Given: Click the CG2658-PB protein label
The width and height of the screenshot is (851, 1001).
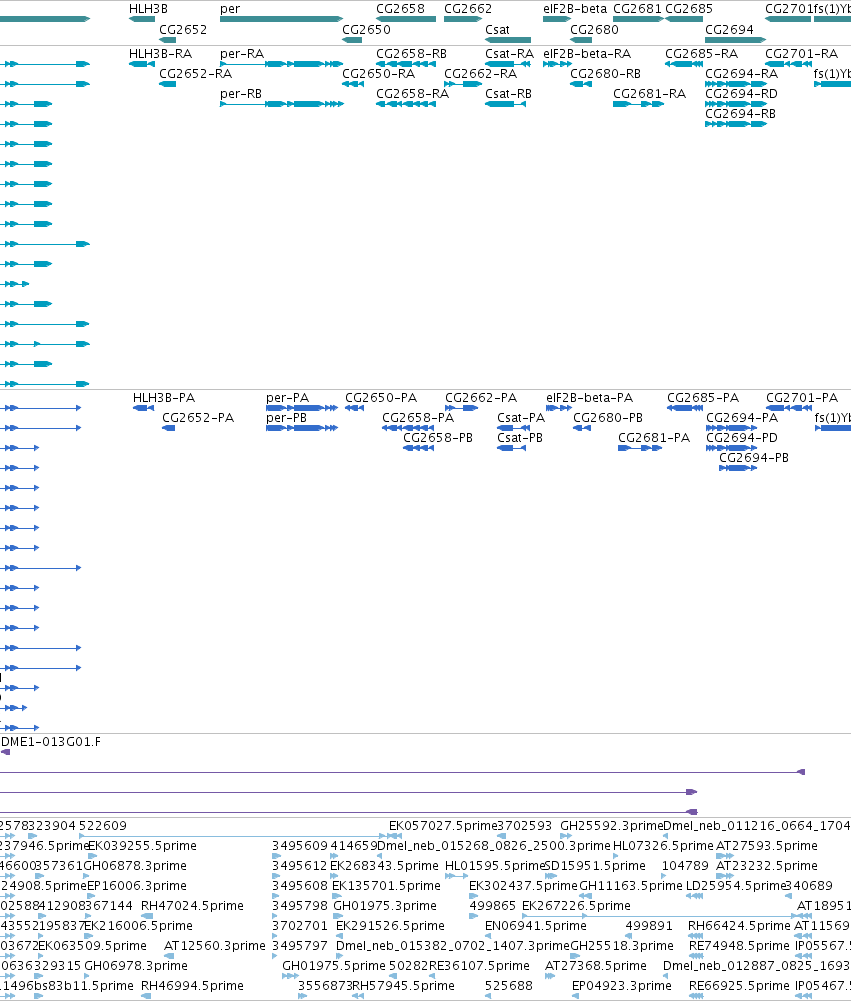Looking at the screenshot, I should 438,438.
